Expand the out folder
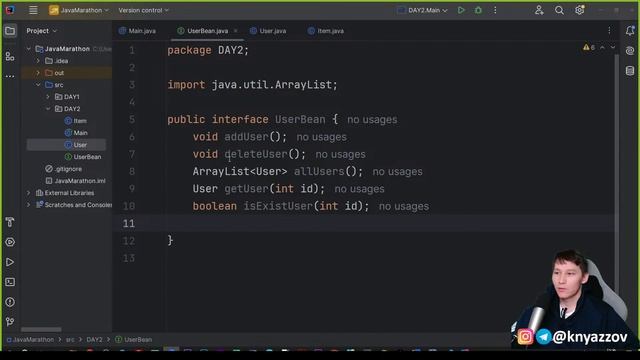640x360 pixels. click(38, 73)
